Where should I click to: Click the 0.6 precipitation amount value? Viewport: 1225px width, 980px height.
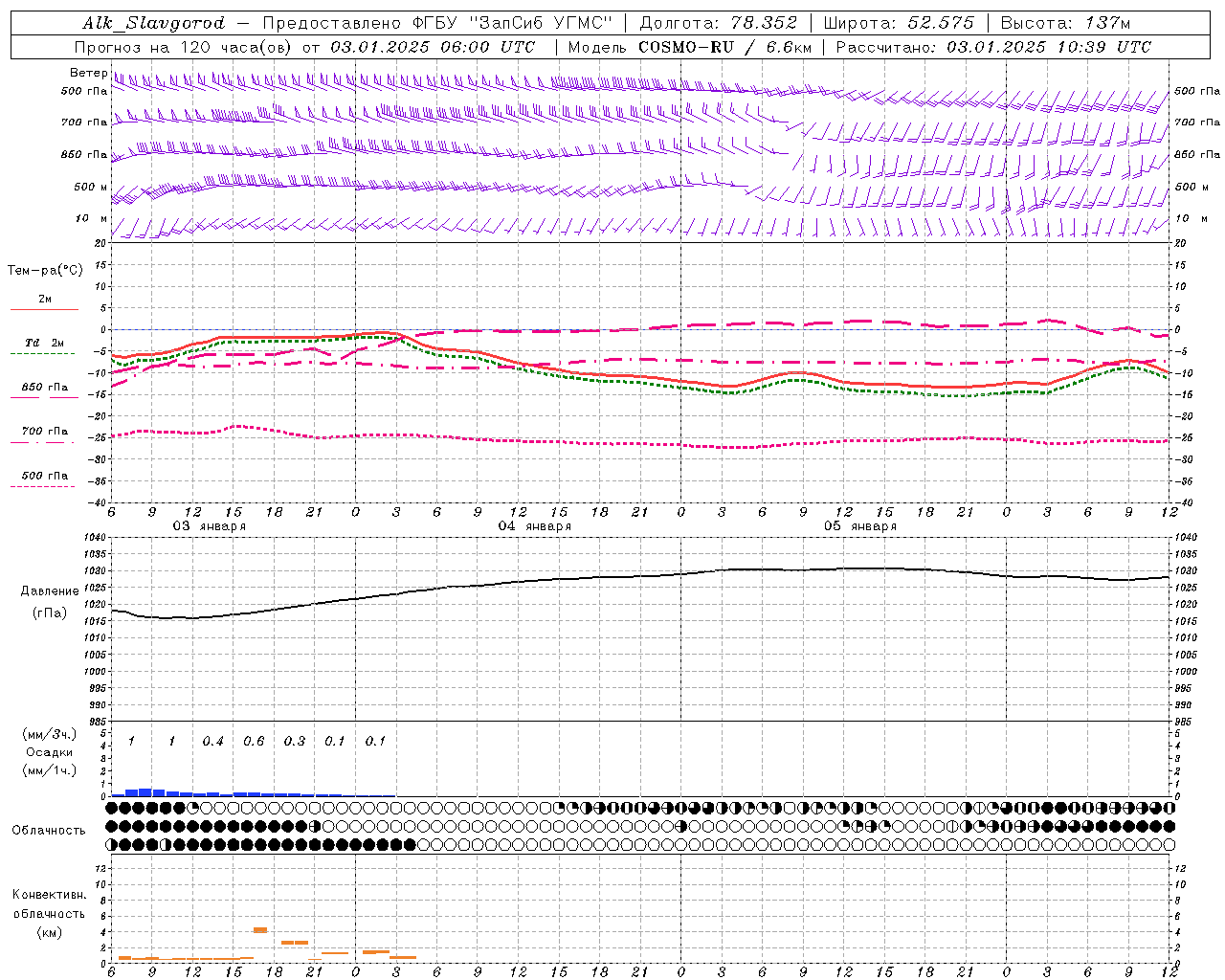tap(254, 742)
